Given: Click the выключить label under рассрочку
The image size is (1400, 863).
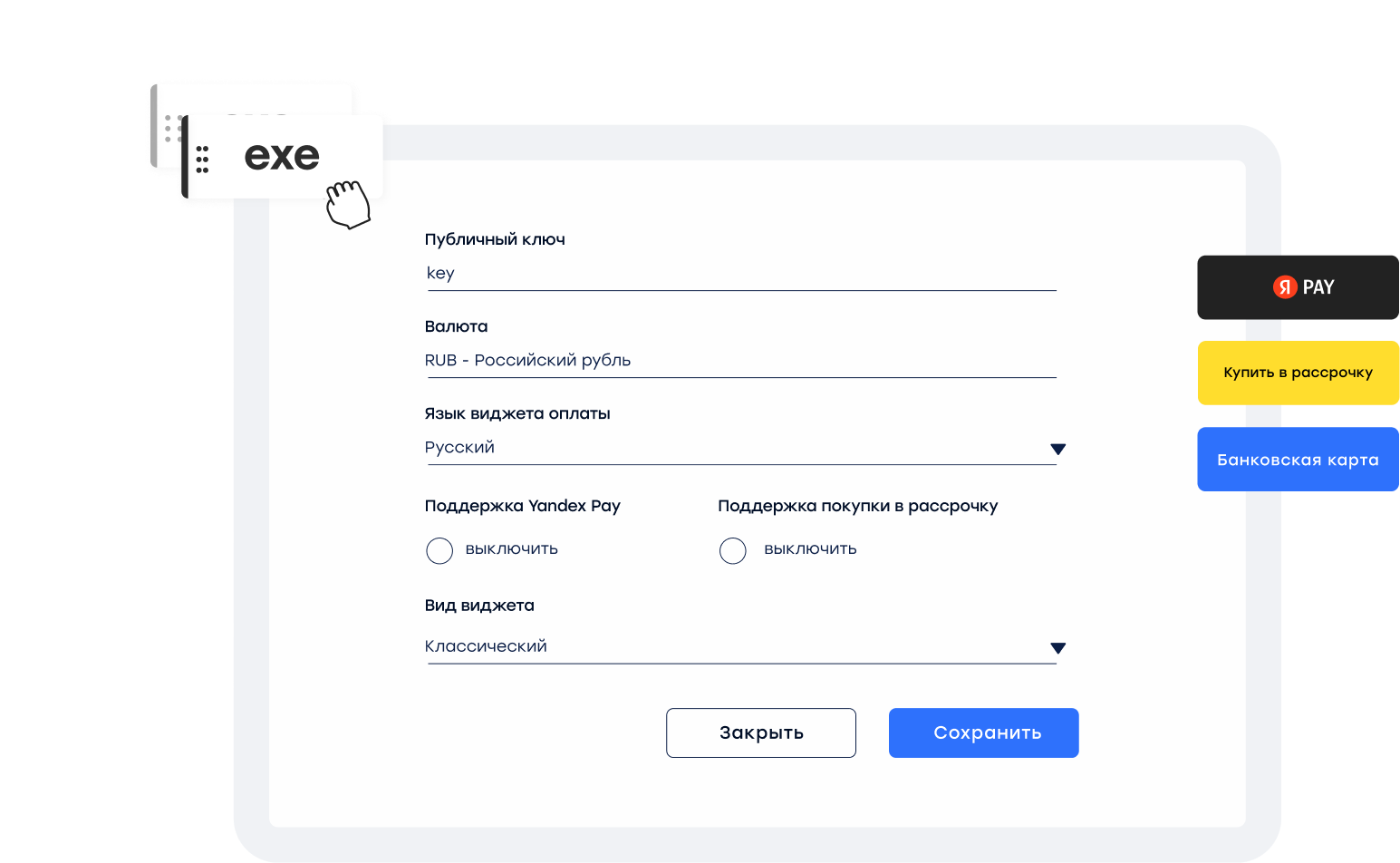Looking at the screenshot, I should click(x=810, y=549).
